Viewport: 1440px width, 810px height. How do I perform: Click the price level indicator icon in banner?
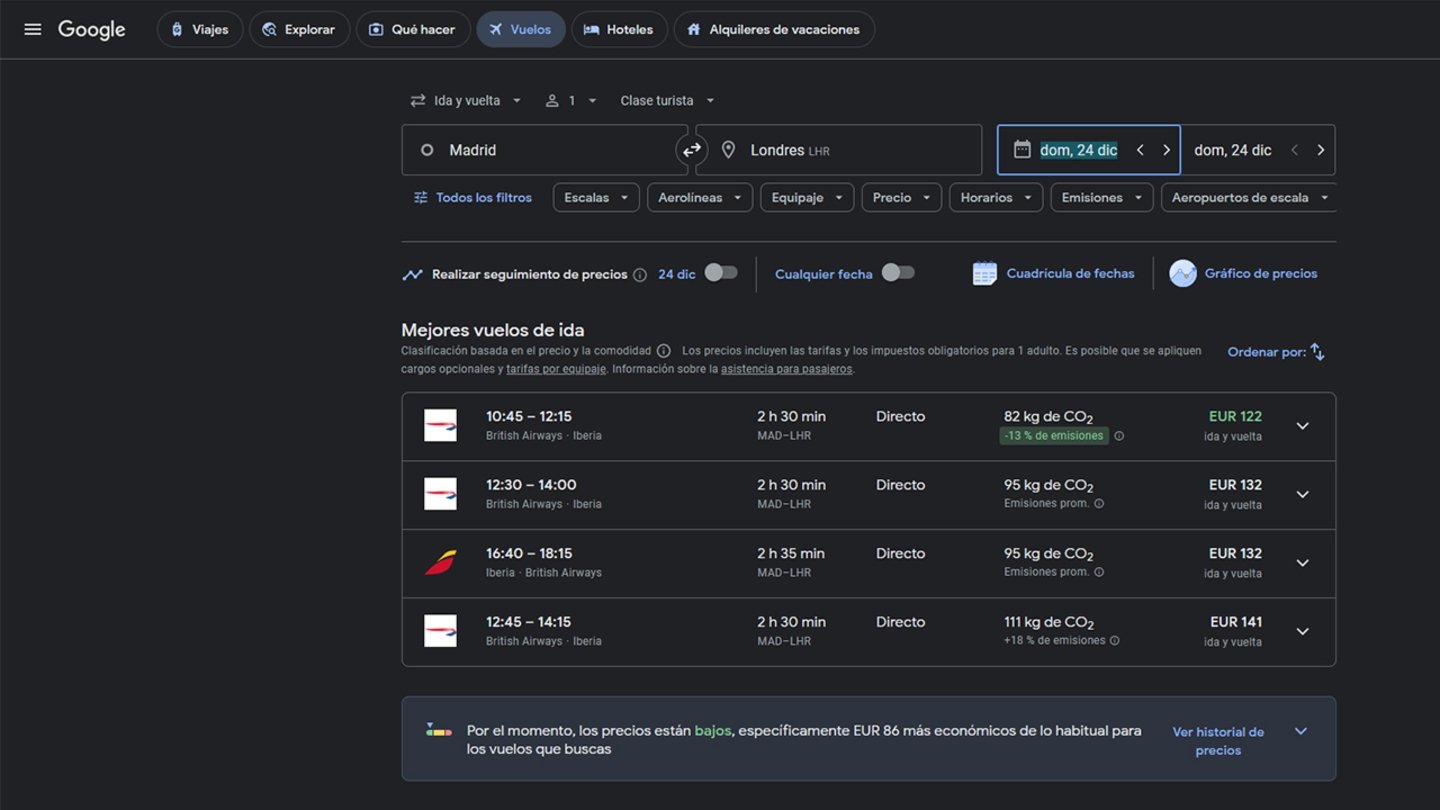click(x=438, y=730)
